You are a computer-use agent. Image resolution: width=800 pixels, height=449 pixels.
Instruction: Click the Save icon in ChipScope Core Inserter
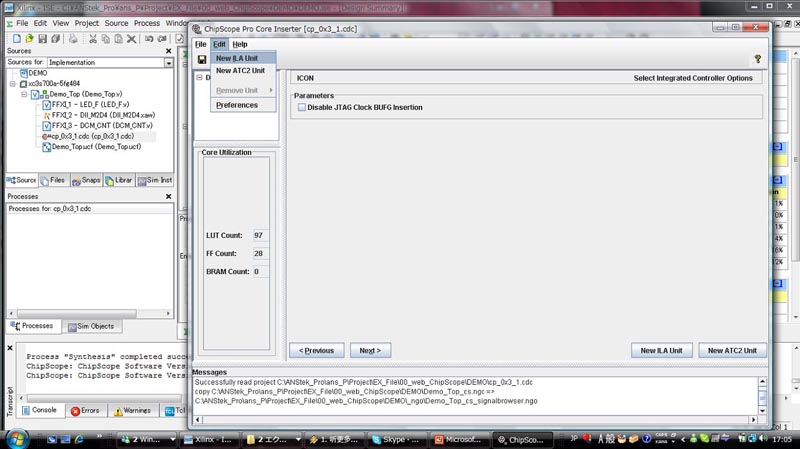click(202, 60)
